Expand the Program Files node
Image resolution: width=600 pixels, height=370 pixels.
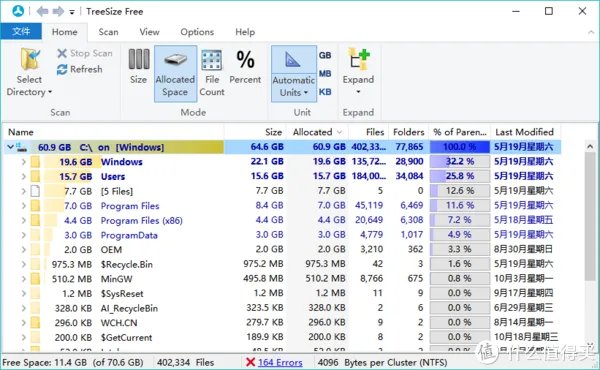coord(24,206)
